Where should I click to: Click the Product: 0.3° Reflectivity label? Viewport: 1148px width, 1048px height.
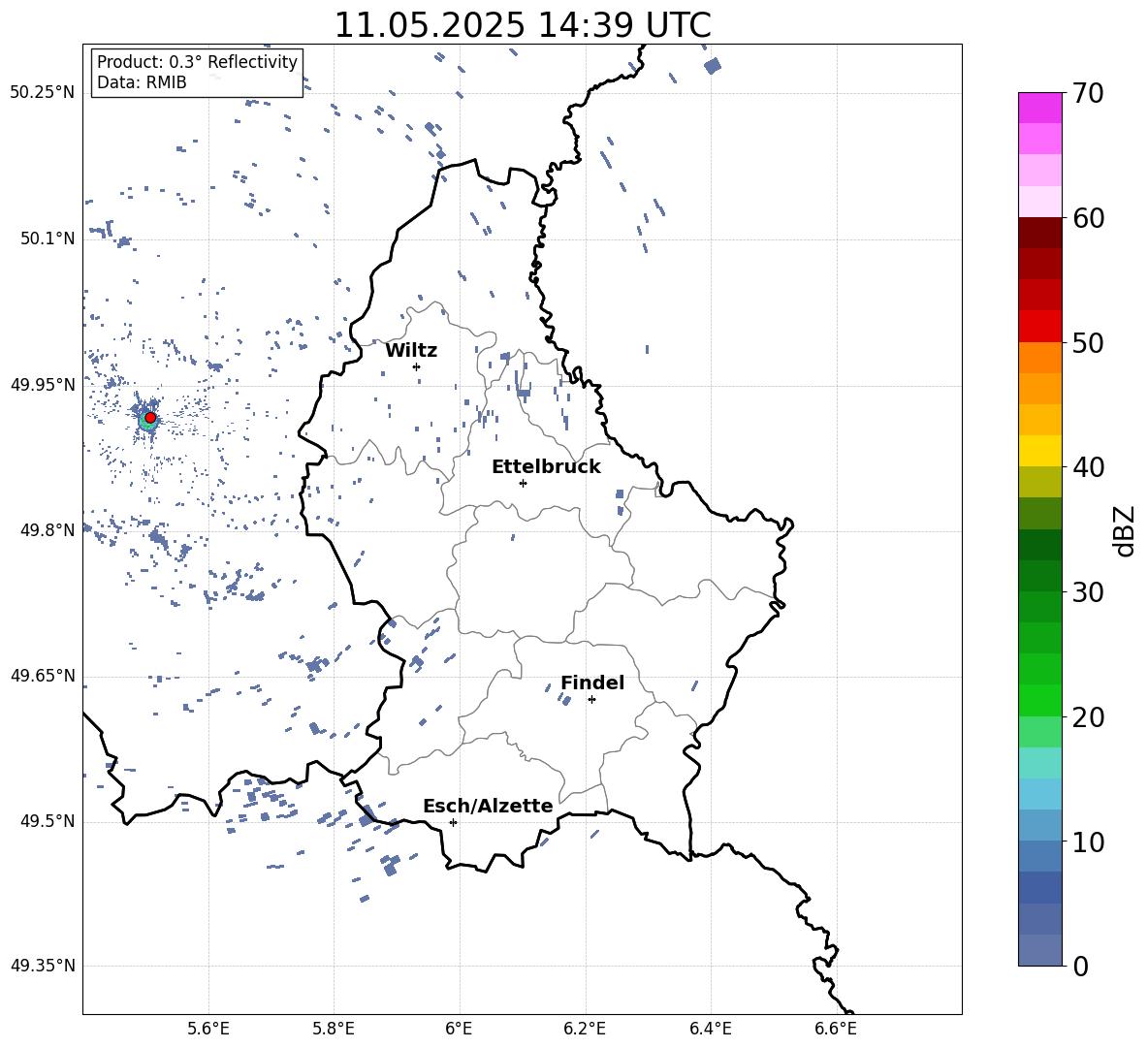197,61
